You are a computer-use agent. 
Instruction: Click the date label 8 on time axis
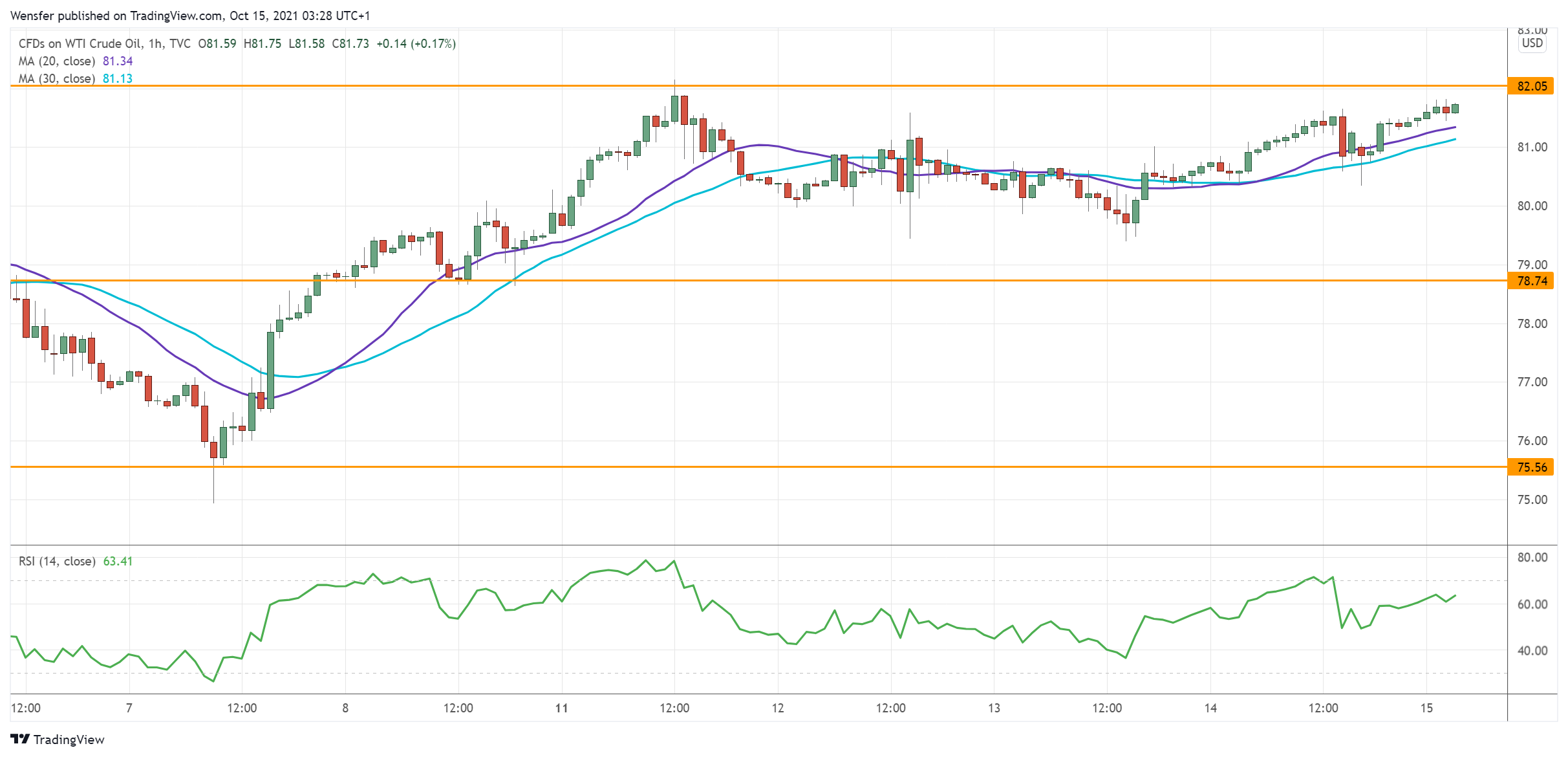pos(345,708)
